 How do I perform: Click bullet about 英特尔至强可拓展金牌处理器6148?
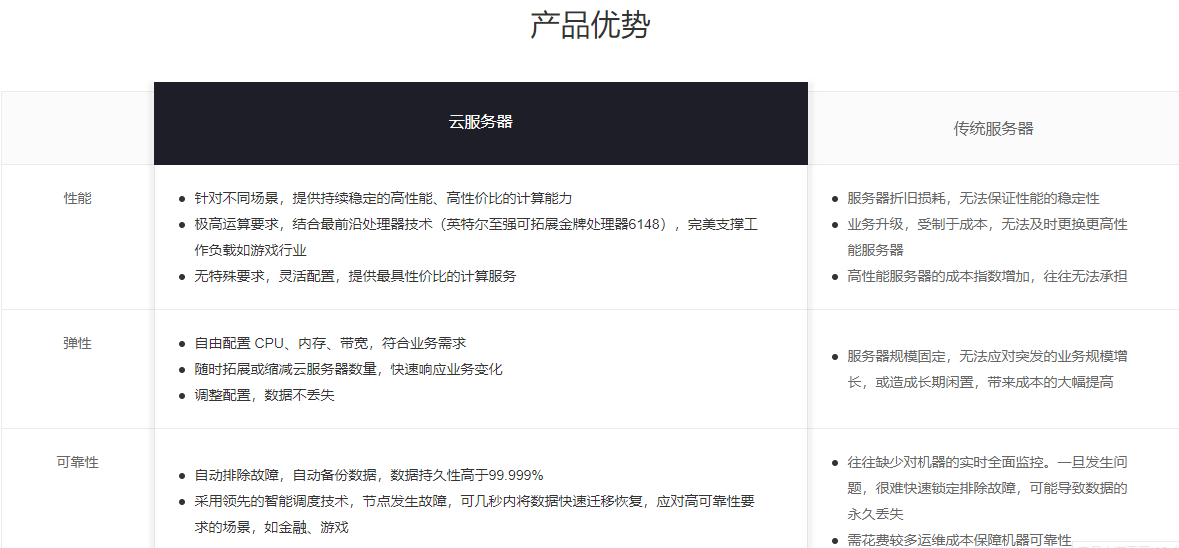[475, 238]
